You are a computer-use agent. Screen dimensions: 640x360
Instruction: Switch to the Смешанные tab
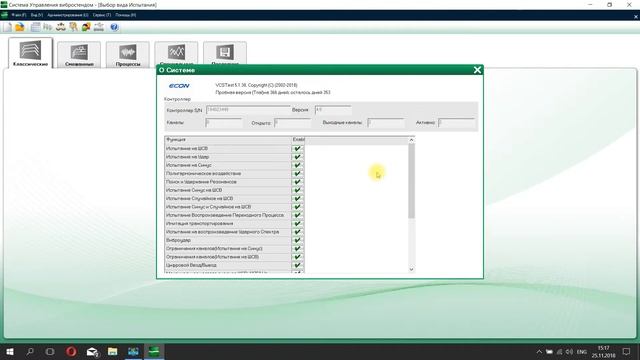(x=79, y=54)
